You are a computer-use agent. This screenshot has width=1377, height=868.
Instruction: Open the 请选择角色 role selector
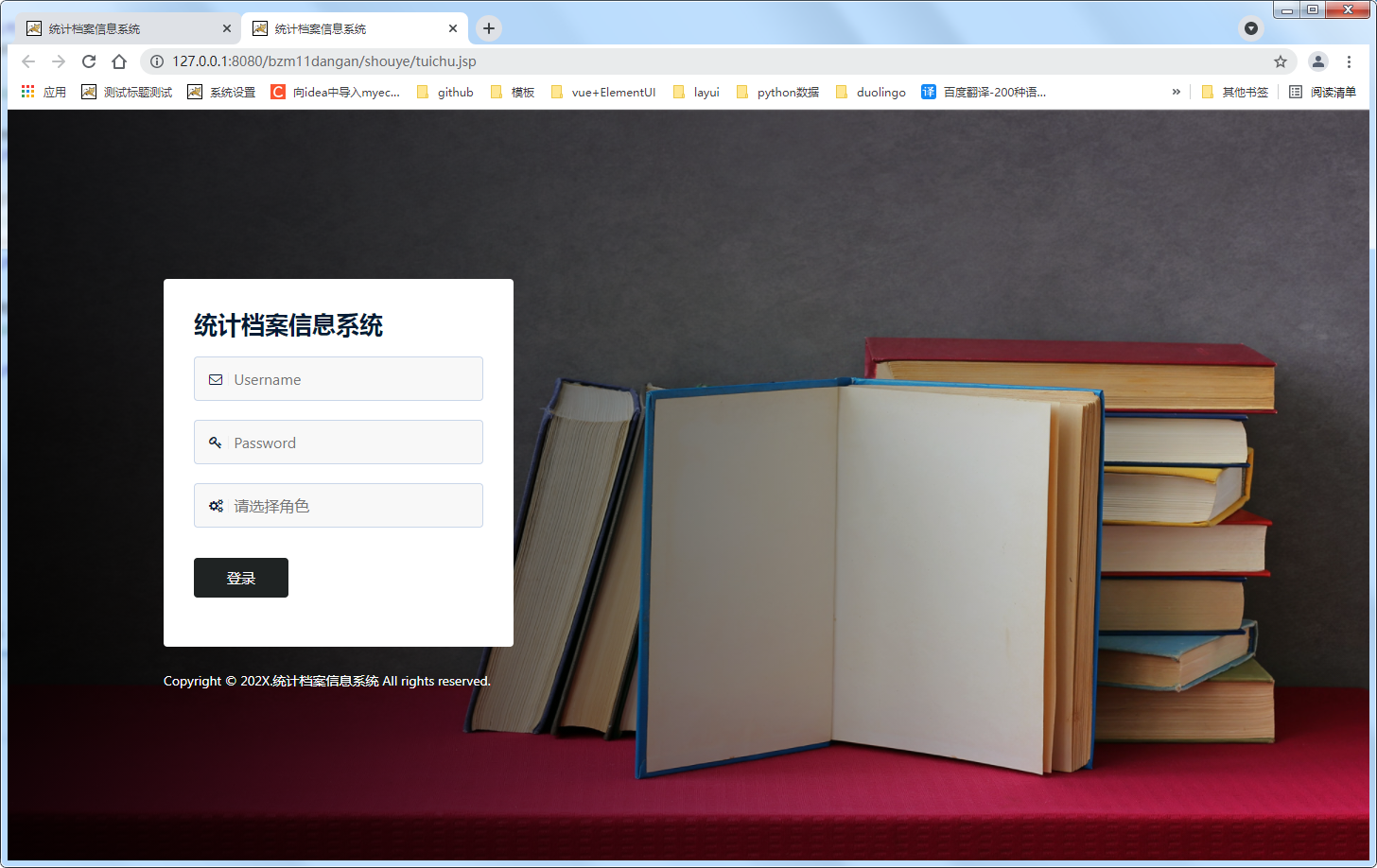tap(338, 505)
